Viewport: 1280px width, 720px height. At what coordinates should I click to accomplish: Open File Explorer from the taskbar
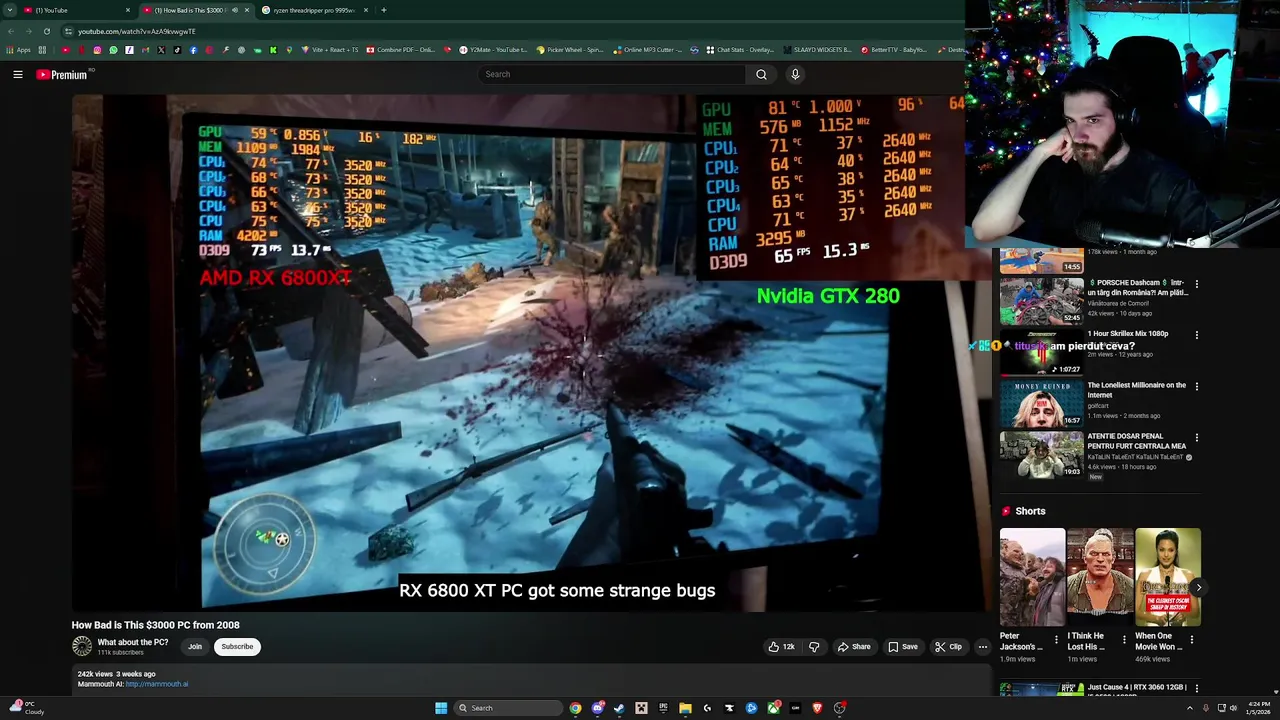coord(685,708)
